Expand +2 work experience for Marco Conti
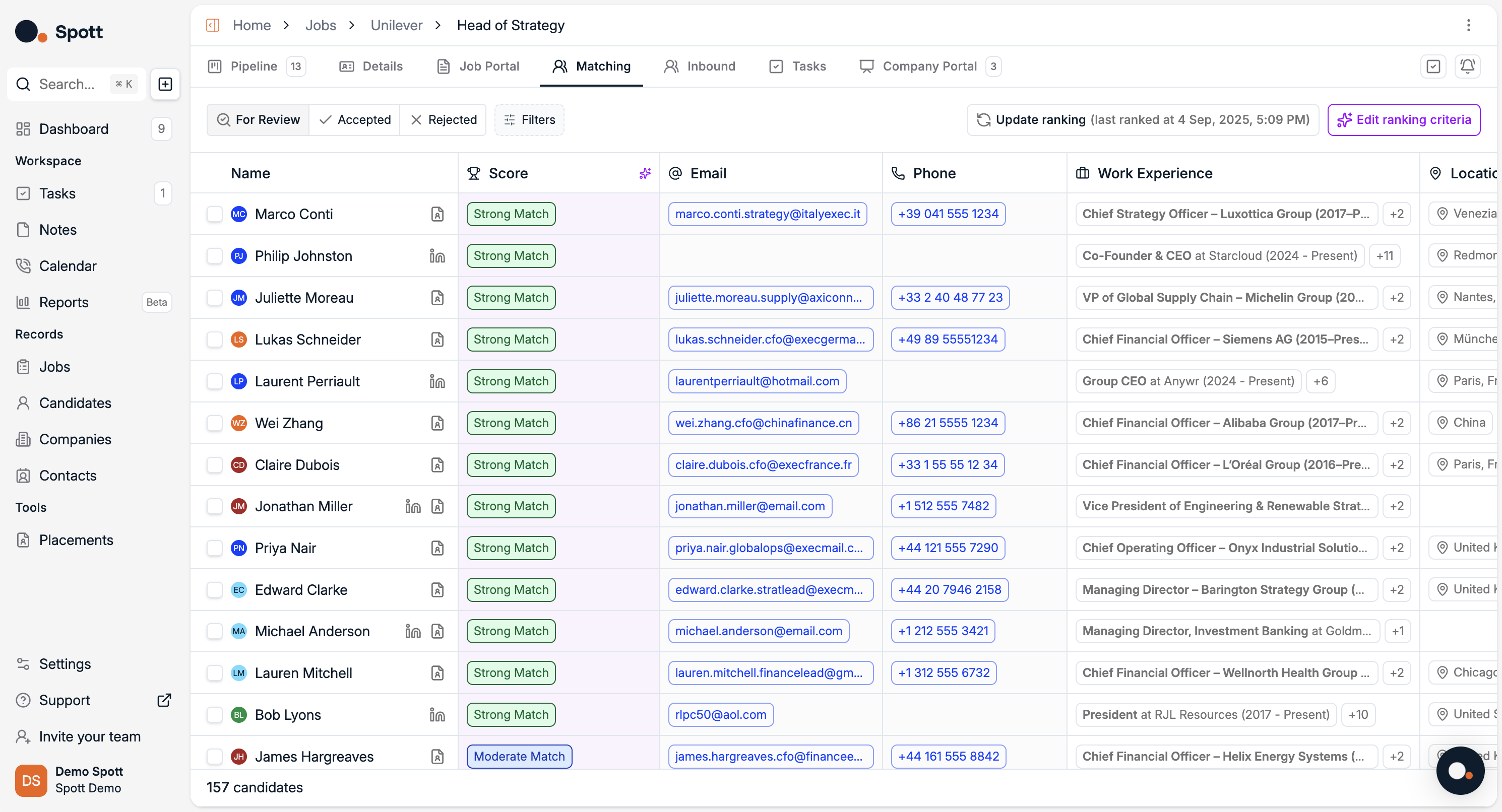This screenshot has width=1502, height=812. click(x=1397, y=214)
